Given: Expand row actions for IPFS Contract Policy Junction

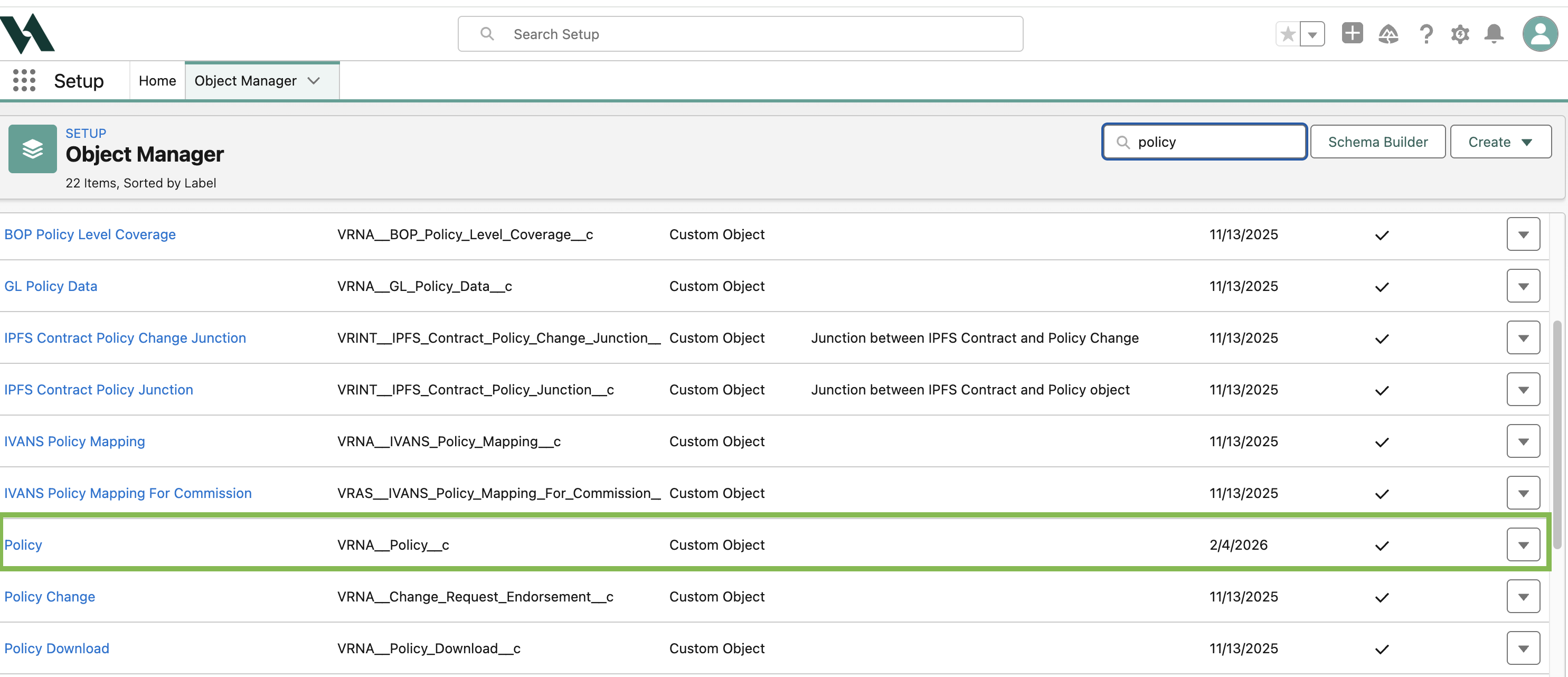Looking at the screenshot, I should point(1523,390).
